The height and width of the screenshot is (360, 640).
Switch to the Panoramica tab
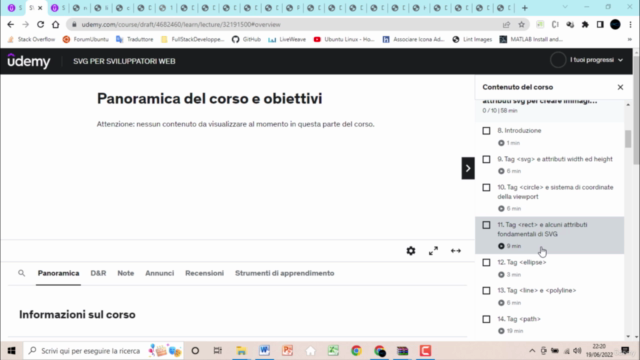tap(58, 273)
